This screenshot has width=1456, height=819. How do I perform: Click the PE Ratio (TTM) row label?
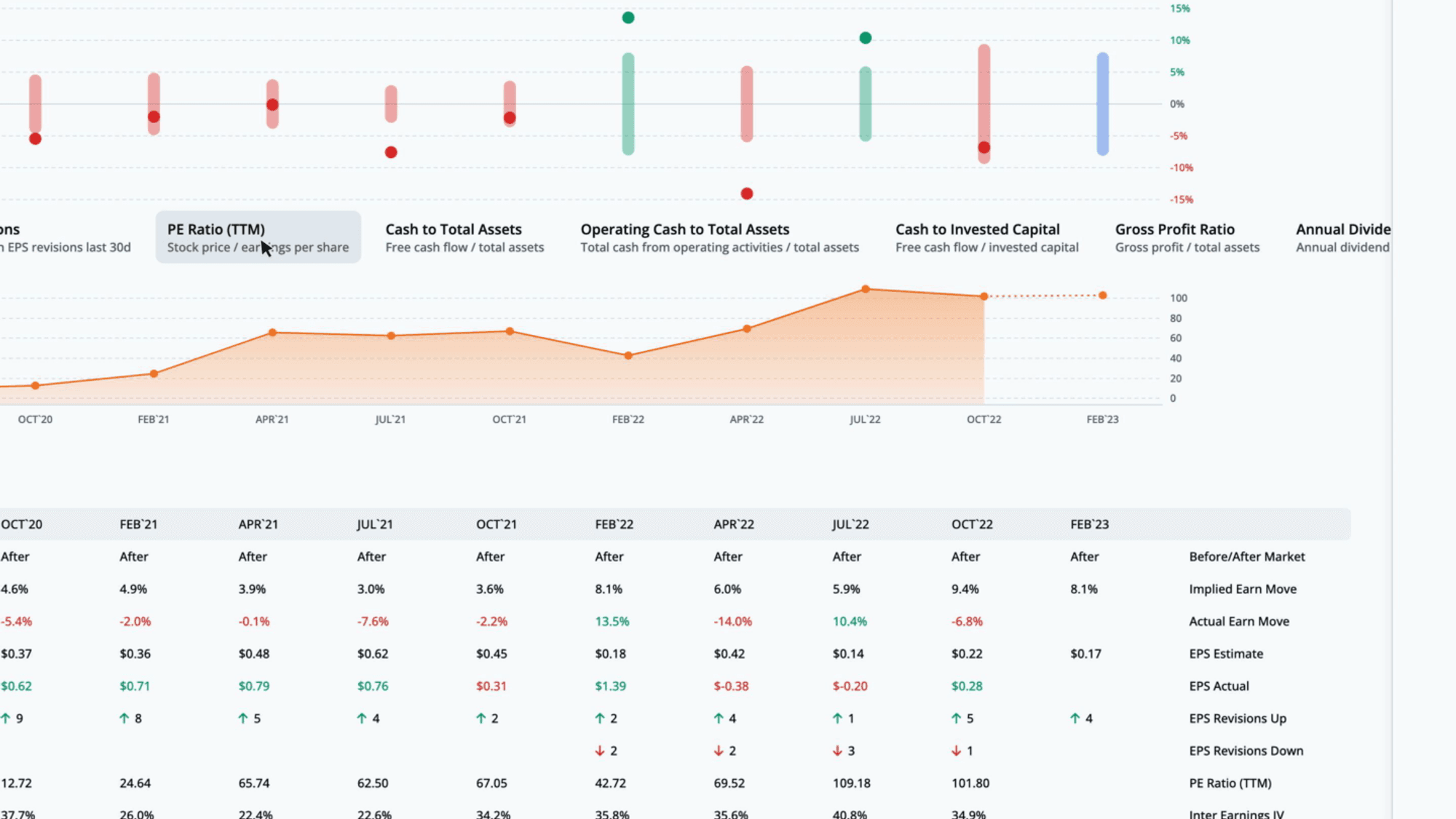coord(1230,783)
